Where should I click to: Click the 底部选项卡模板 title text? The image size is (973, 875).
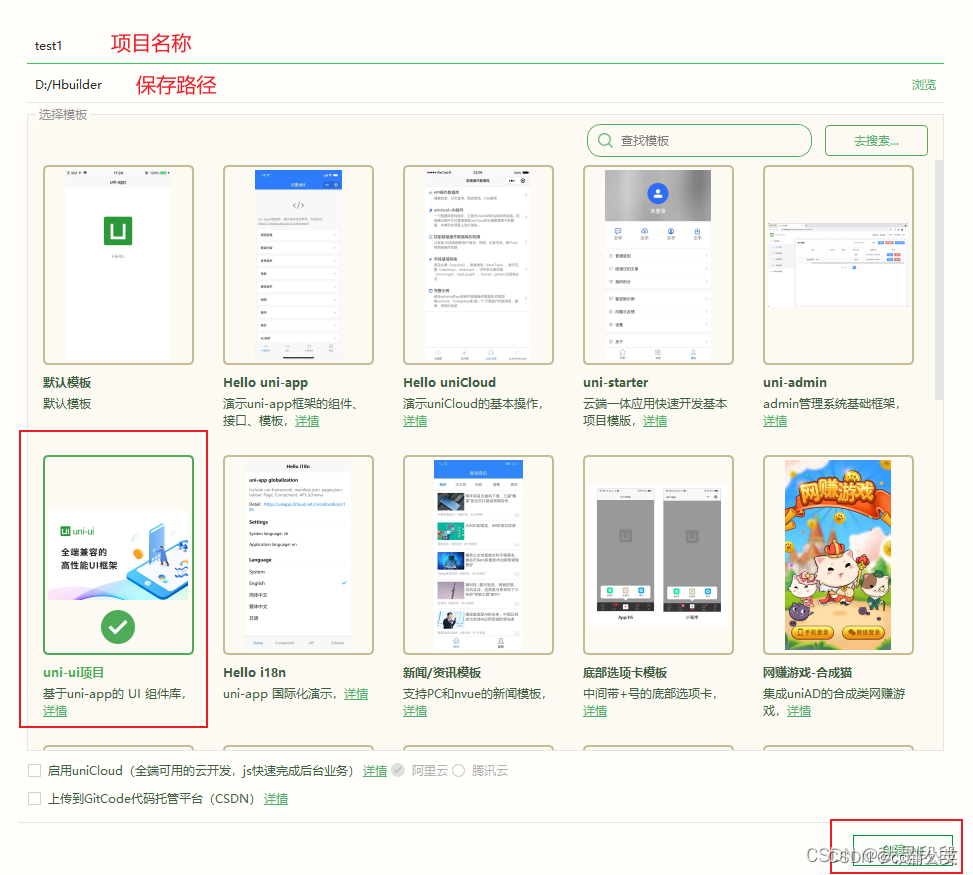(x=625, y=672)
